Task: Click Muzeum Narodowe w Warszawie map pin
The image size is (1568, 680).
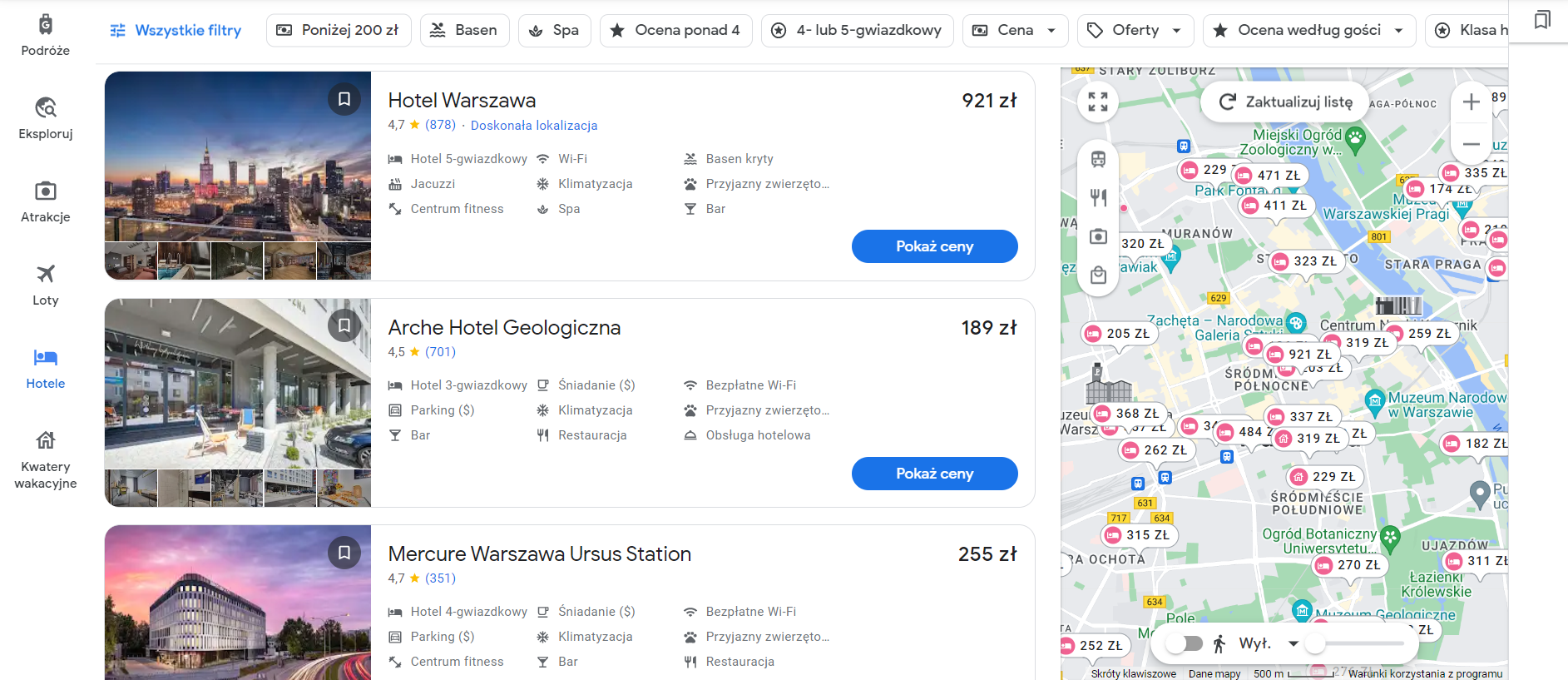Action: [1374, 401]
